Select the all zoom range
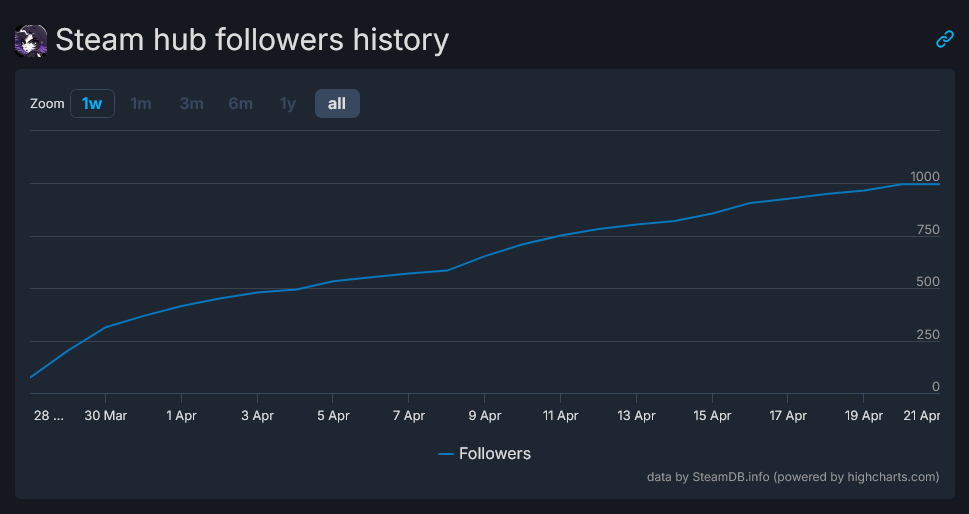This screenshot has height=514, width=969. point(337,103)
